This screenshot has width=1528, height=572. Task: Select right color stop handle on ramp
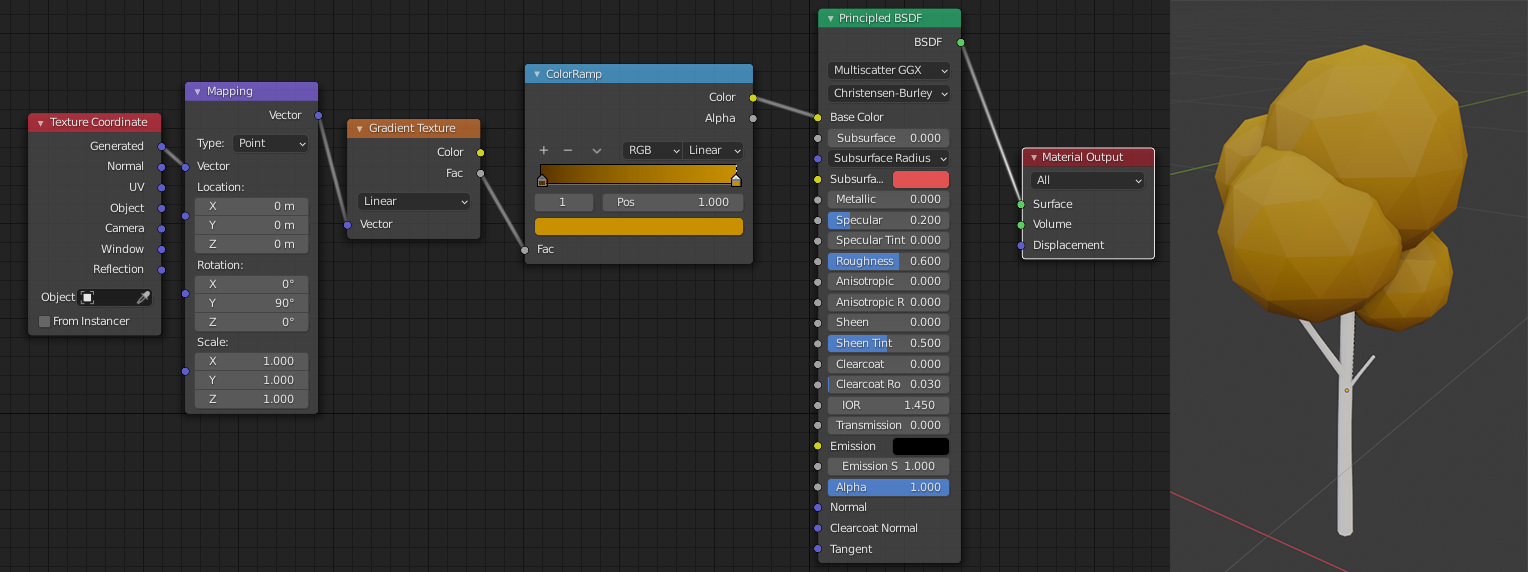point(736,181)
